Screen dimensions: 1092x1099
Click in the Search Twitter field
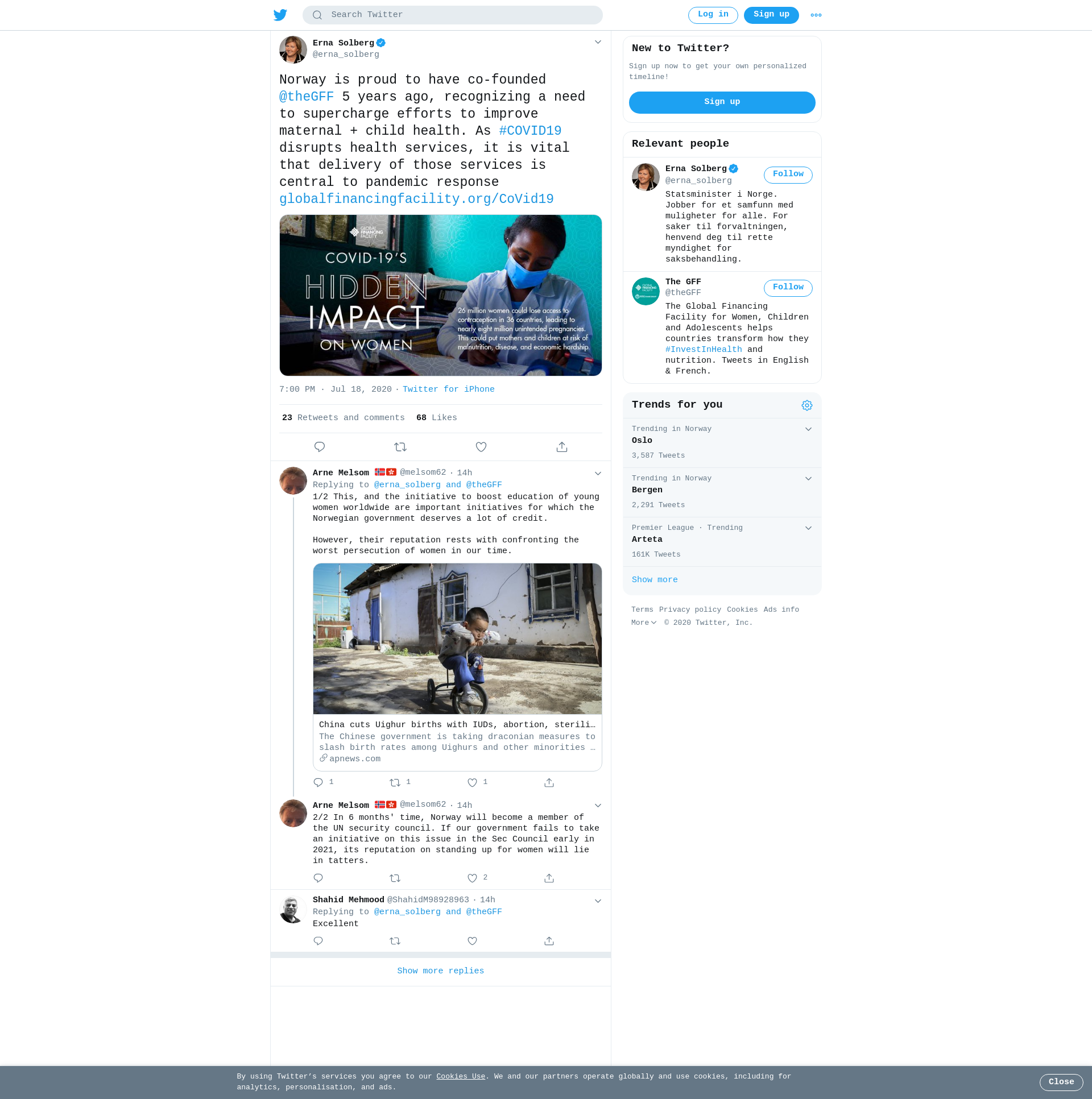[452, 15]
